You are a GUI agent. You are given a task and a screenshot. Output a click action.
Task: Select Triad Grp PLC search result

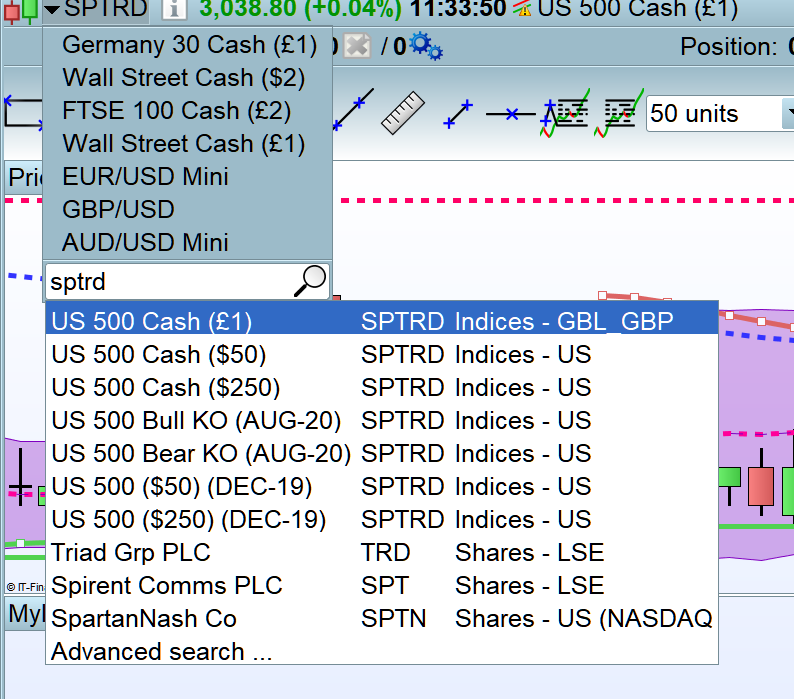click(x=382, y=552)
